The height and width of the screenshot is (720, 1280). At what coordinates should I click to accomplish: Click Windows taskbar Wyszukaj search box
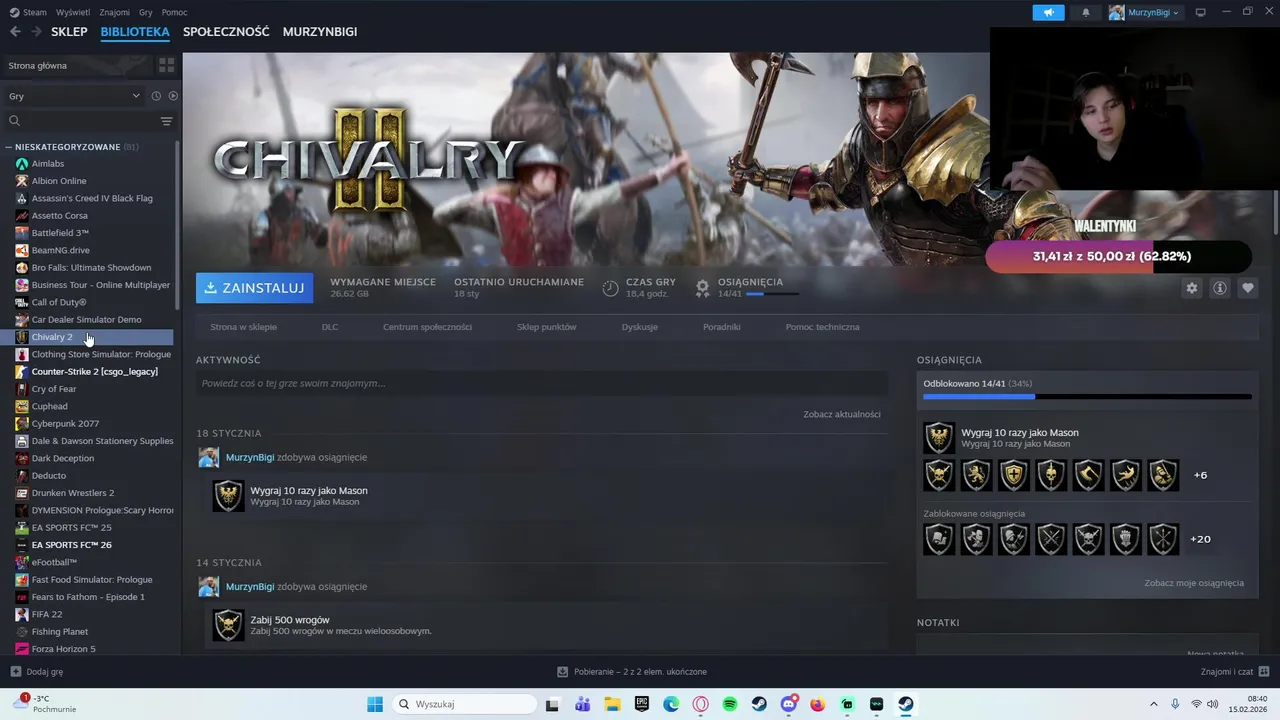pyautogui.click(x=463, y=704)
